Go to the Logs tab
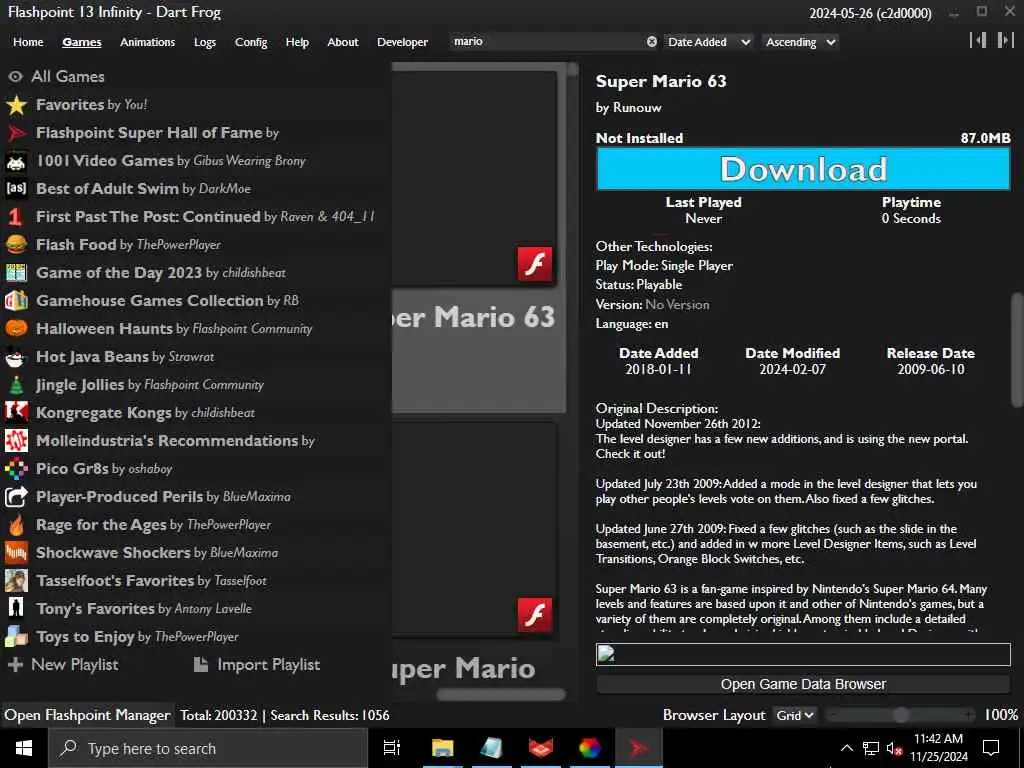 click(205, 42)
